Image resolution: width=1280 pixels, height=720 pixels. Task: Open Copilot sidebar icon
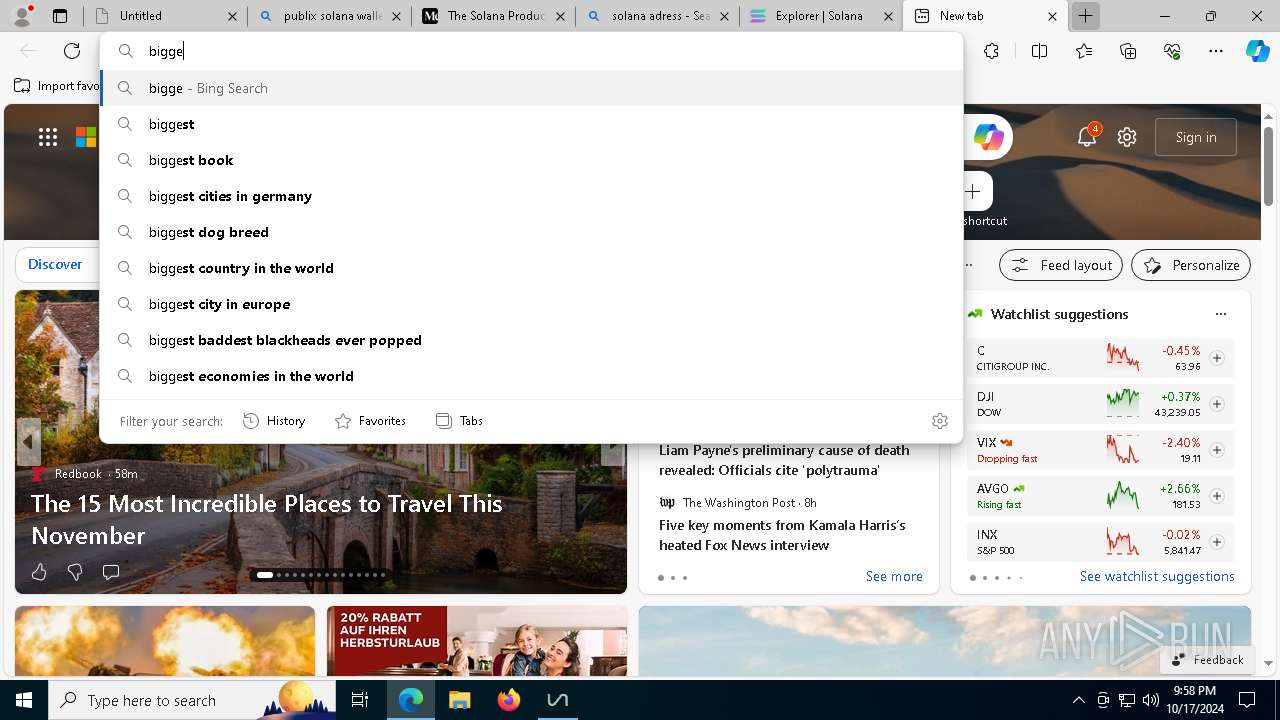(x=1257, y=51)
